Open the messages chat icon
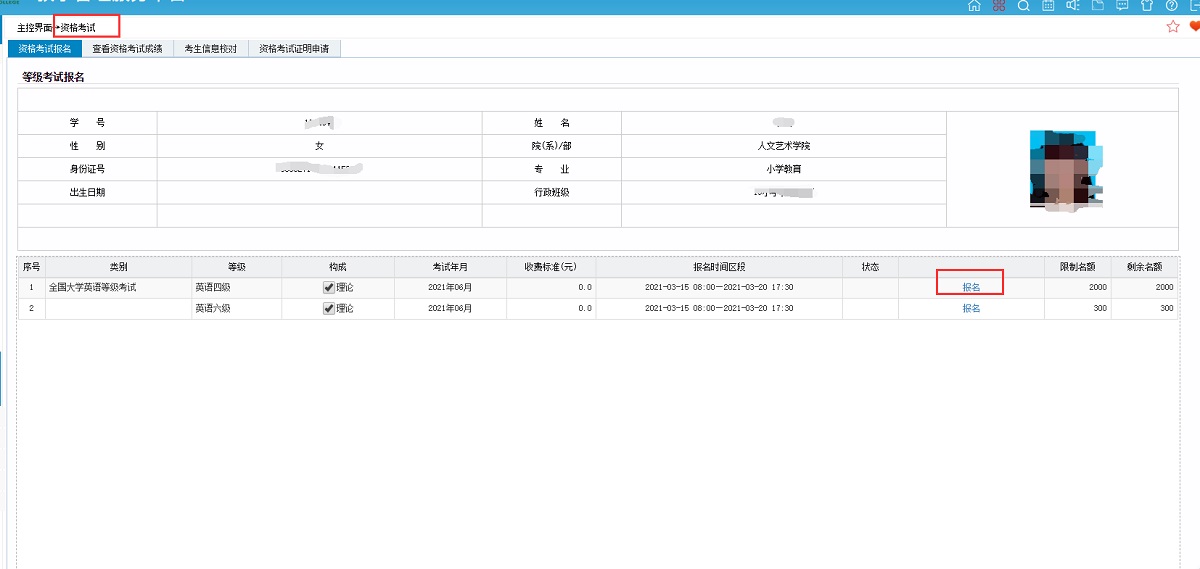The height and width of the screenshot is (569, 1200). point(1122,6)
